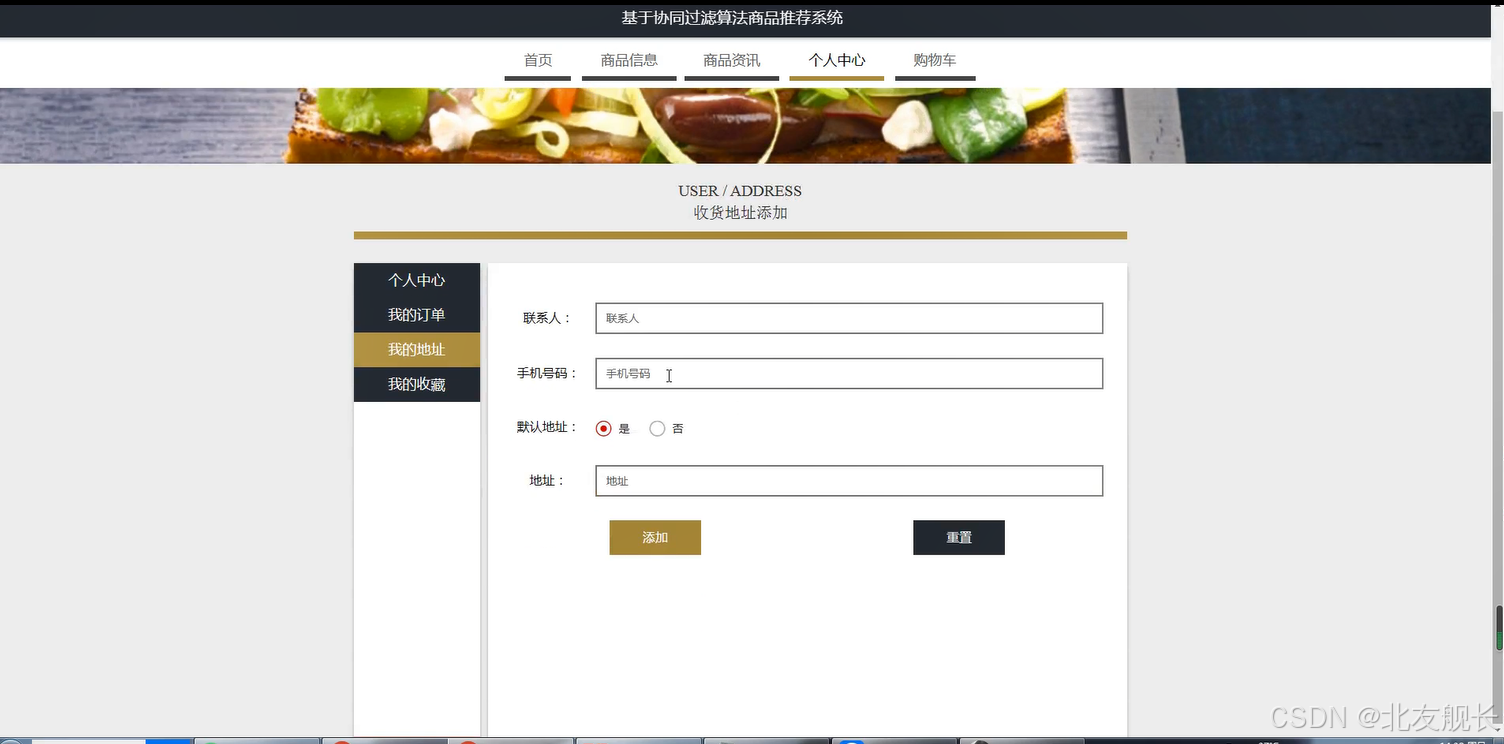Open the 购物车 shopping cart page
The image size is (1504, 744).
933,60
